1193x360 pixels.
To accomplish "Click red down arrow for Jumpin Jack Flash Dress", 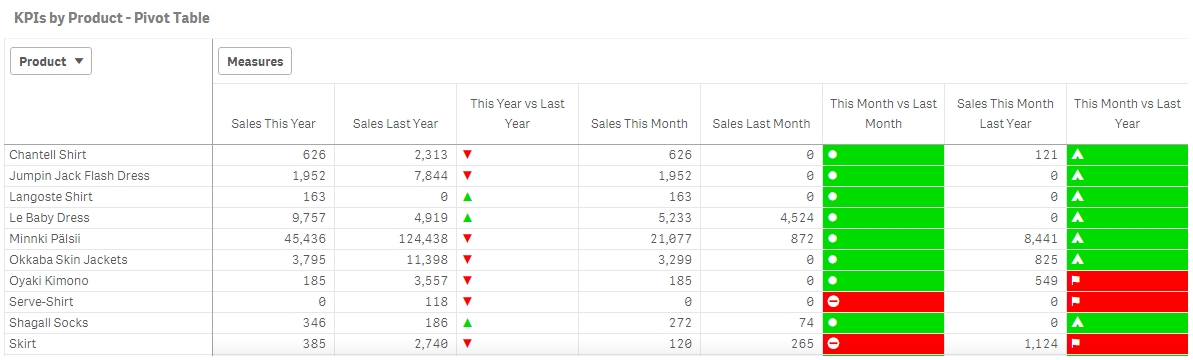I will (468, 176).
